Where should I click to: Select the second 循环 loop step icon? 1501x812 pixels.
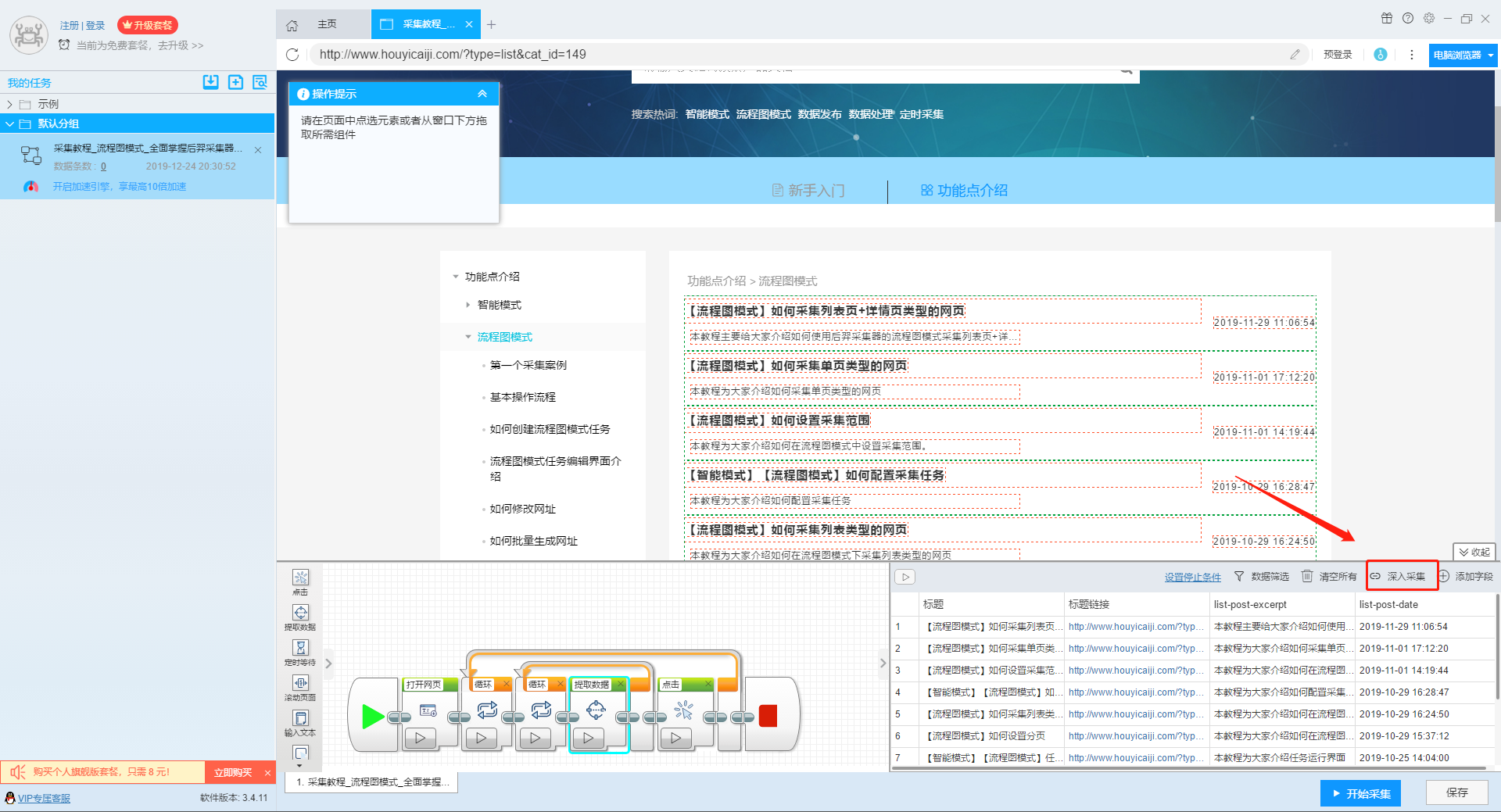tap(541, 710)
